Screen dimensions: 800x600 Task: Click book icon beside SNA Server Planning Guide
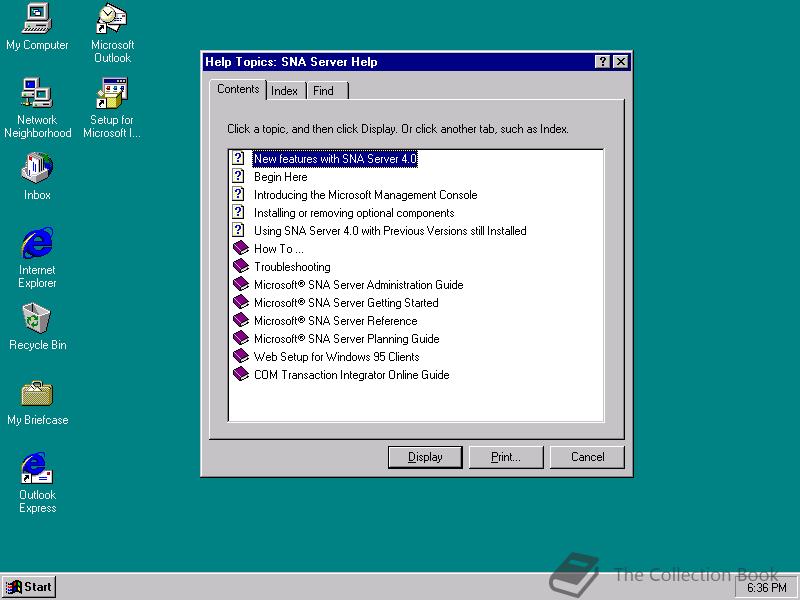240,338
